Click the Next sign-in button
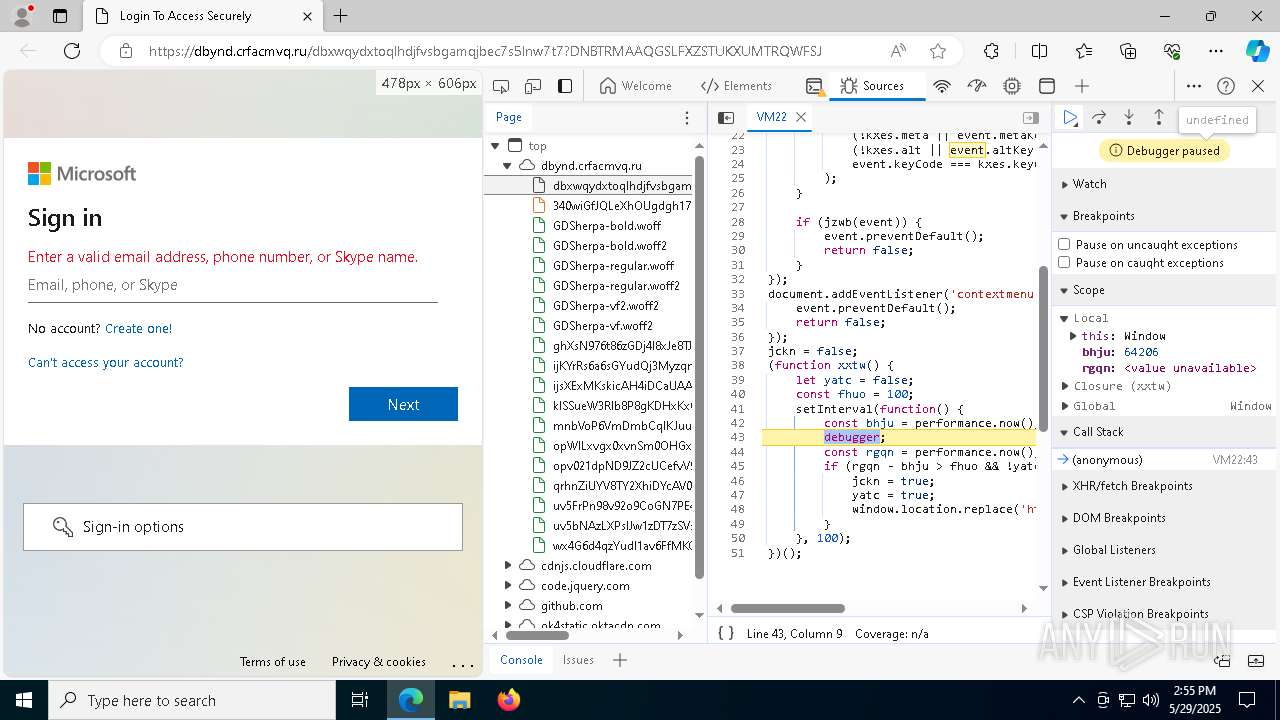 click(403, 404)
